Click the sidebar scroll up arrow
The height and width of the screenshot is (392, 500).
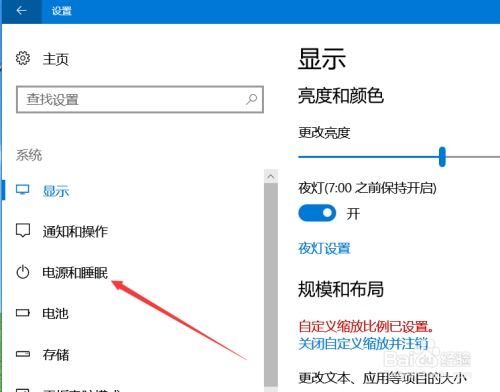(271, 176)
